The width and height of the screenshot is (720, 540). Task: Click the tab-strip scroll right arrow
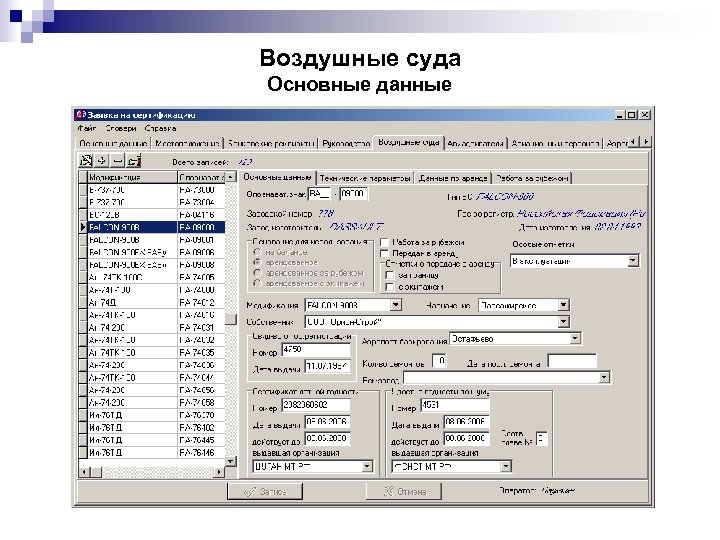point(646,142)
